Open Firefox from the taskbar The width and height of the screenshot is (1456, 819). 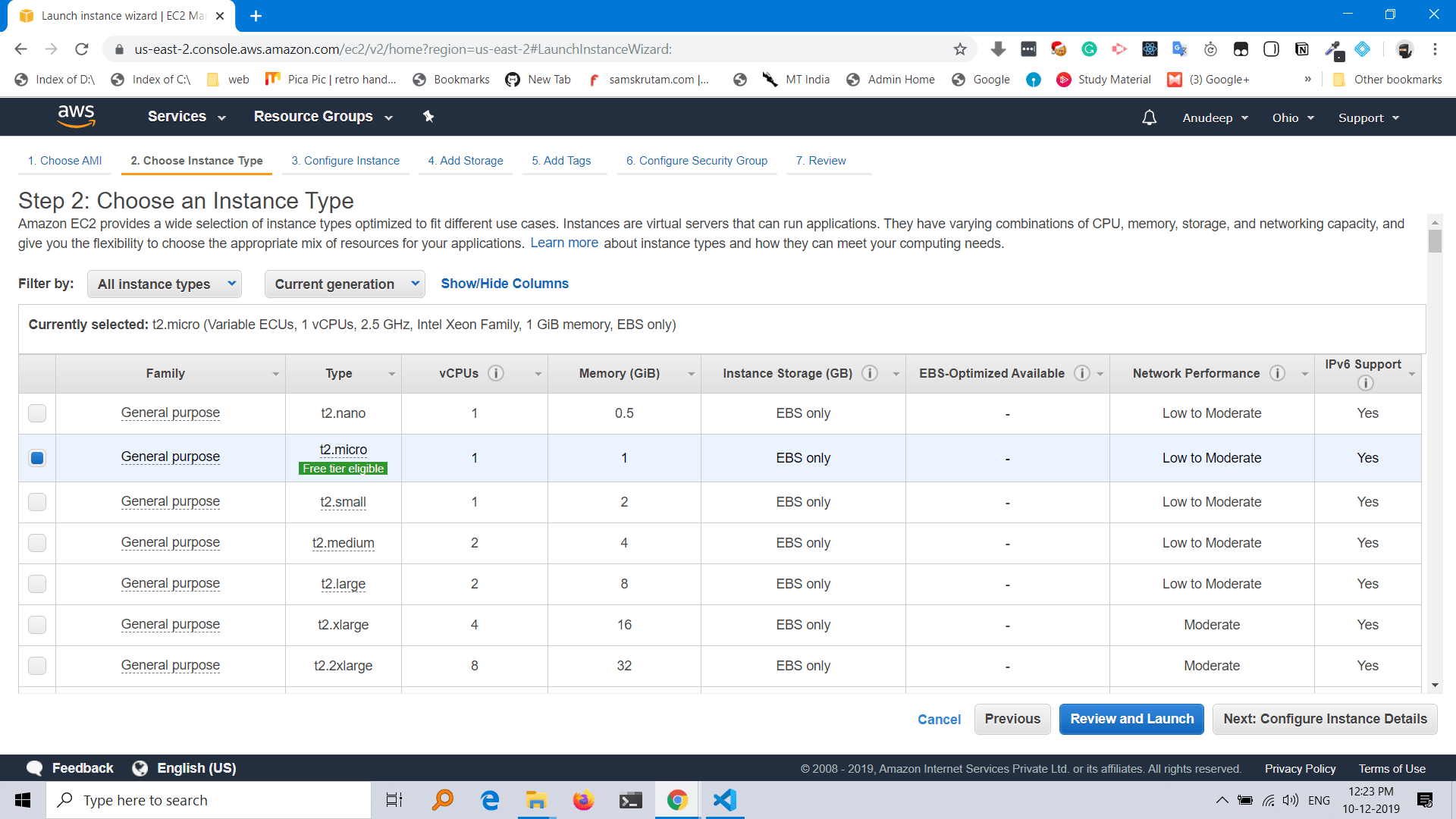pos(583,800)
